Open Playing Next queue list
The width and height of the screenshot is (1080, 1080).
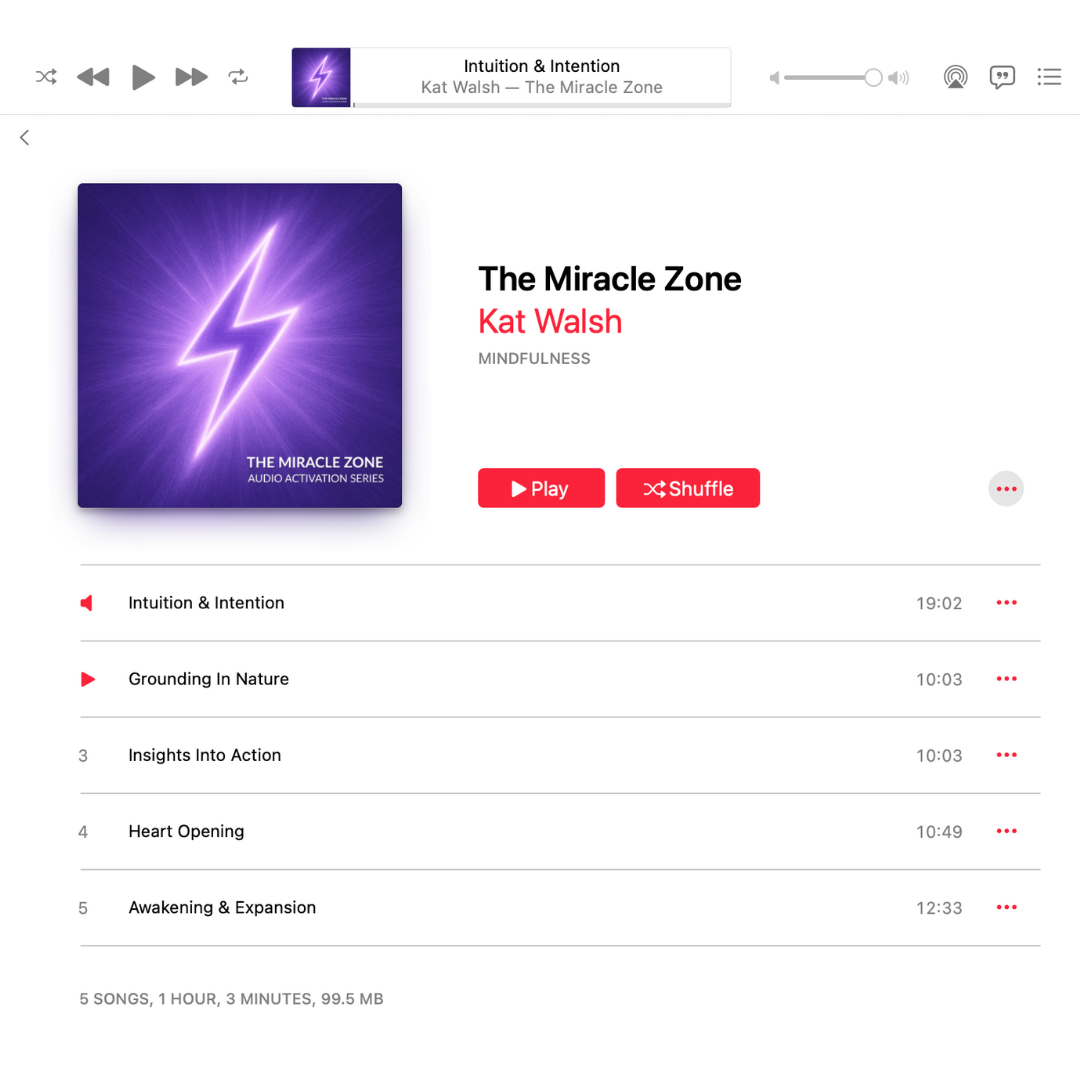1049,76
